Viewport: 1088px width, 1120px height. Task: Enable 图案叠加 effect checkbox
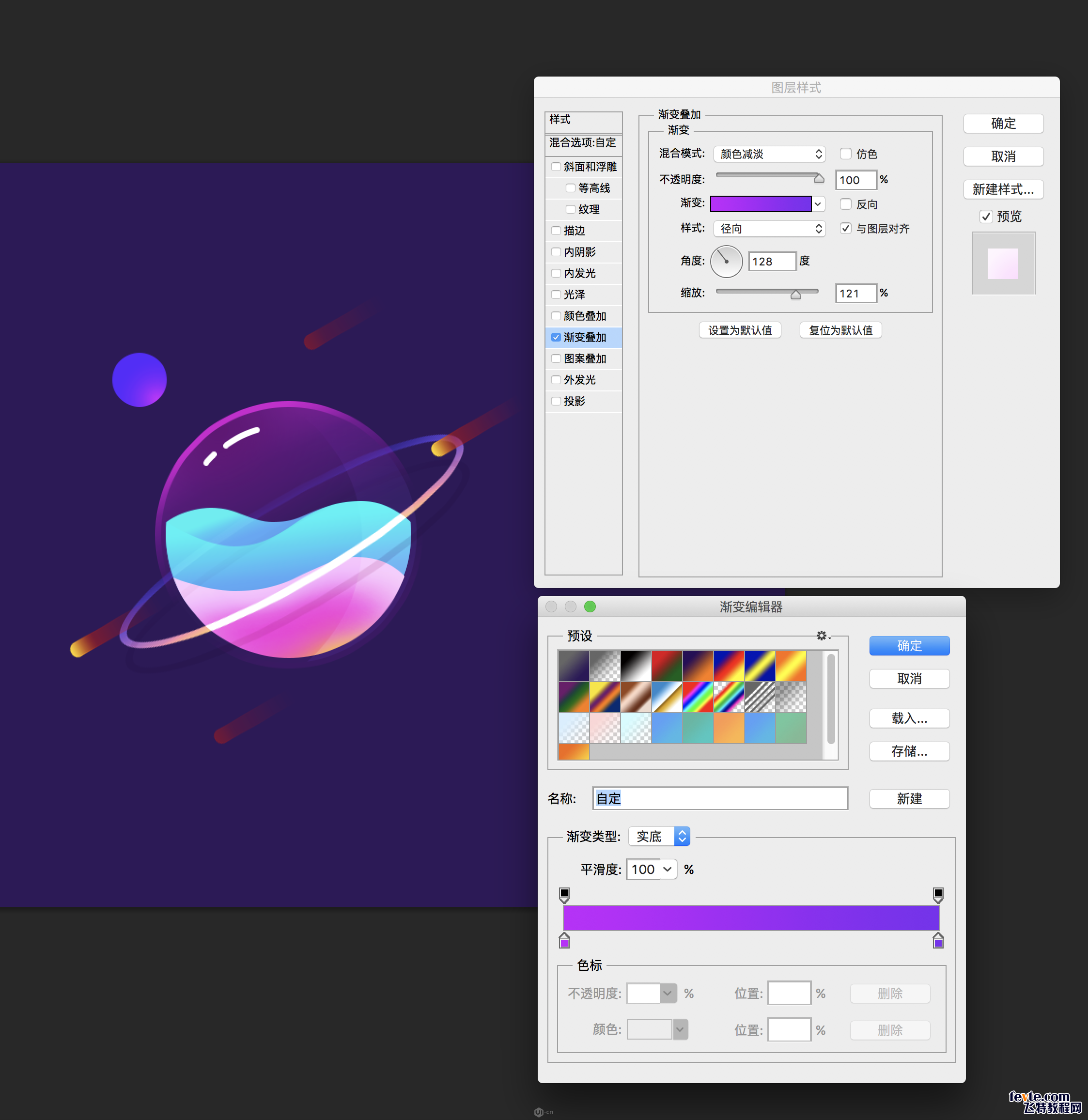coord(556,358)
